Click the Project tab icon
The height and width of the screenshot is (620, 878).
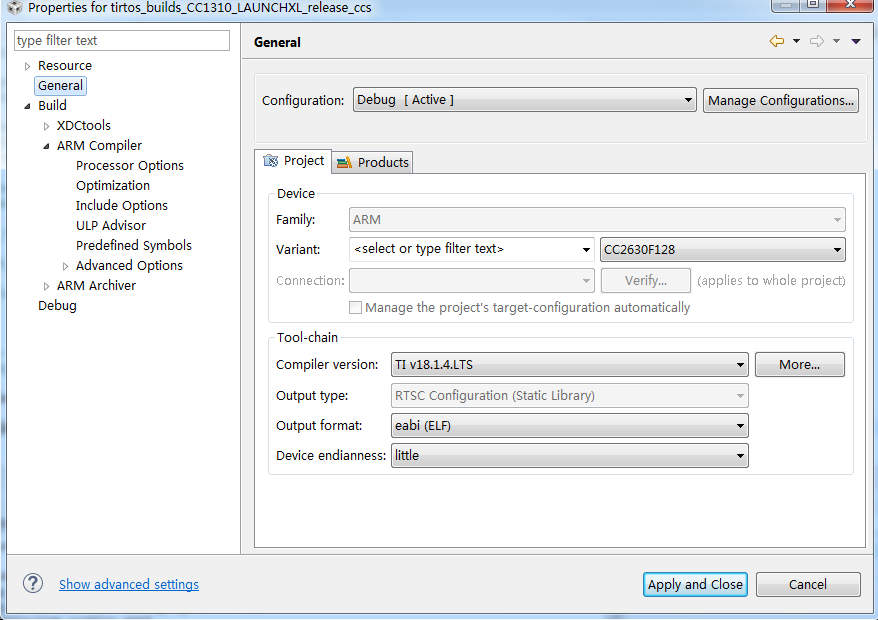(x=270, y=161)
